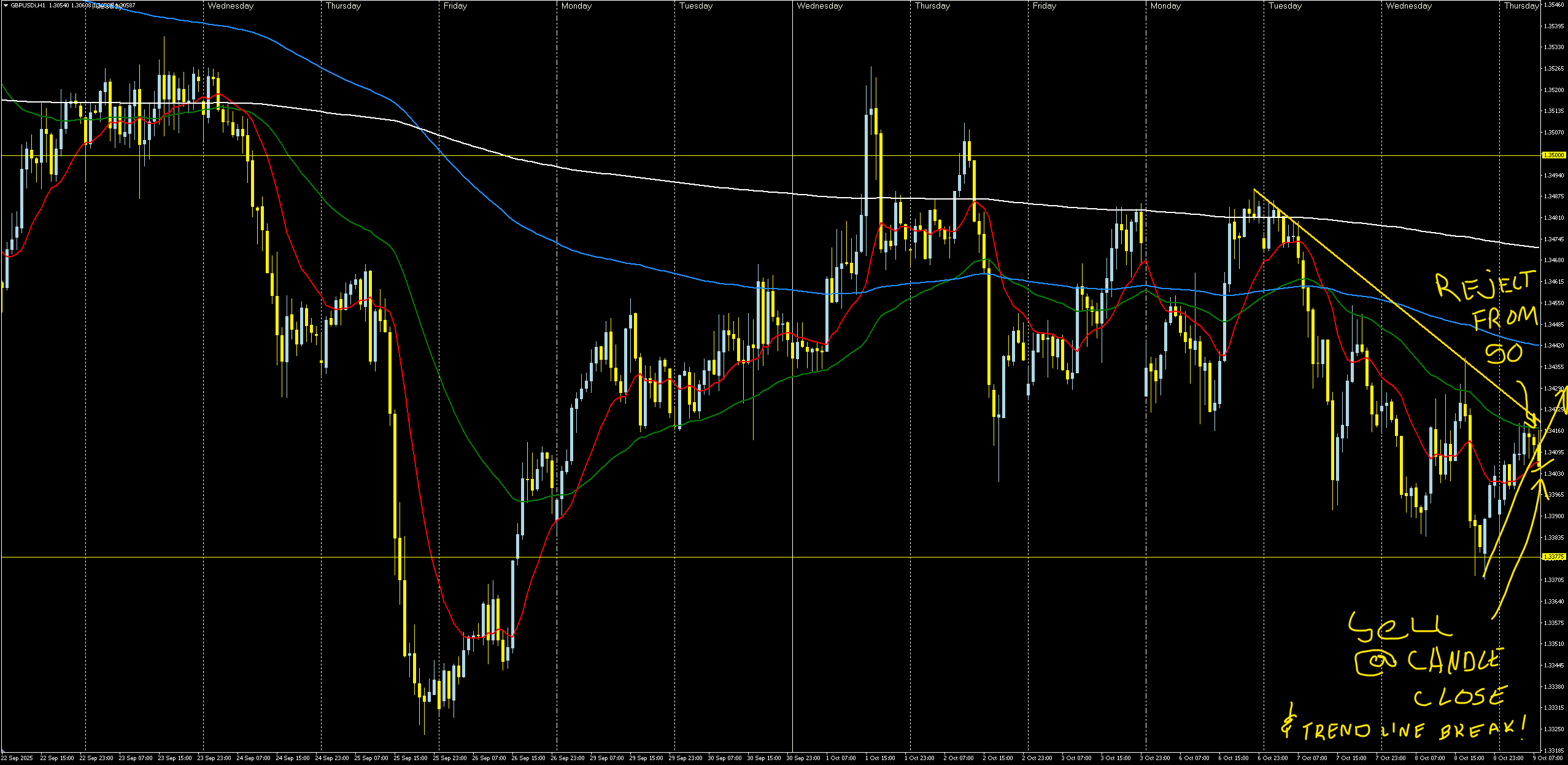Select the 1.35000 price label on axis
This screenshot has width=1568, height=765.
[1553, 155]
